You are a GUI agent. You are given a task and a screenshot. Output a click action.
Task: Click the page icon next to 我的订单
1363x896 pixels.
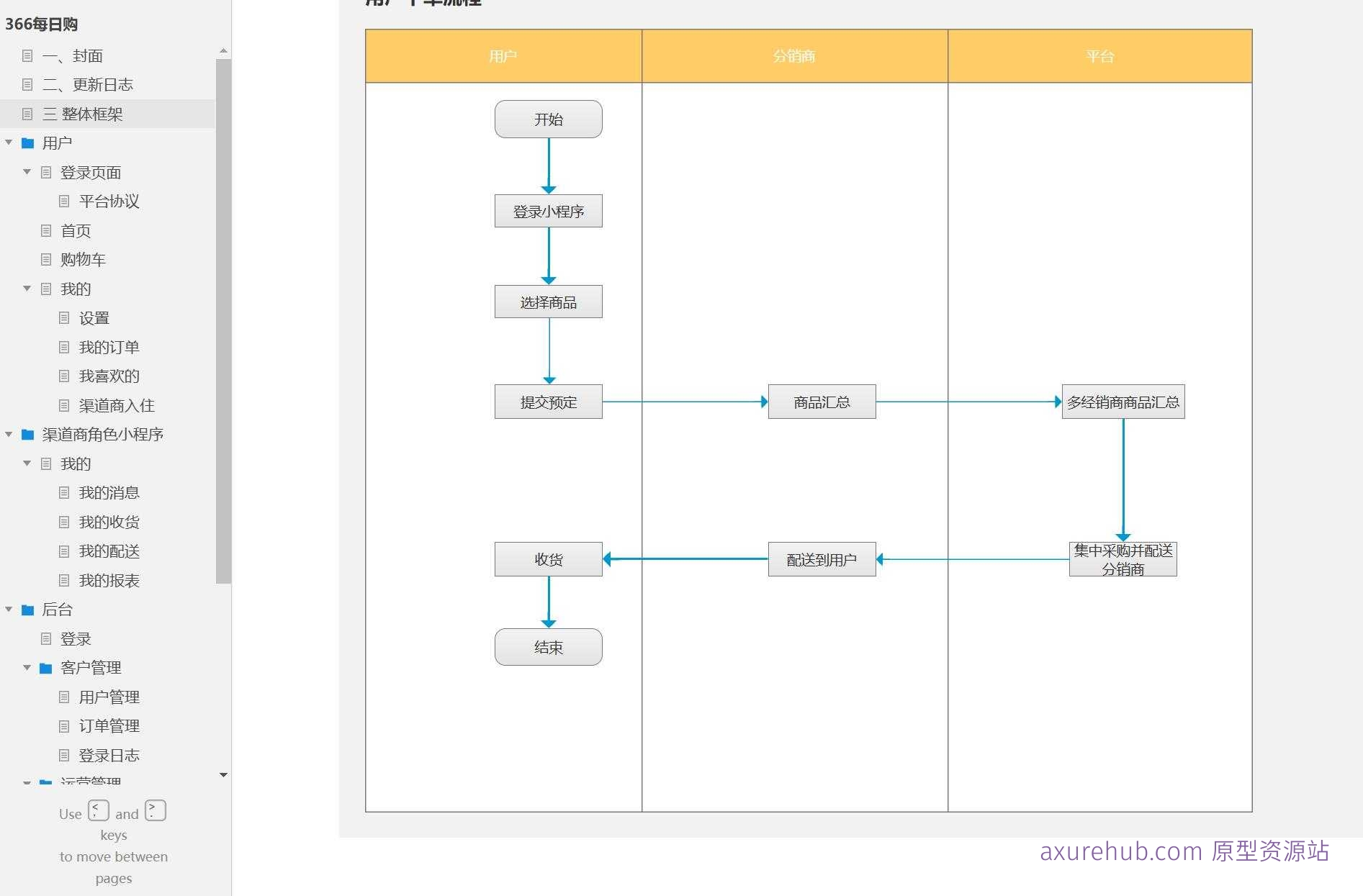[x=64, y=348]
